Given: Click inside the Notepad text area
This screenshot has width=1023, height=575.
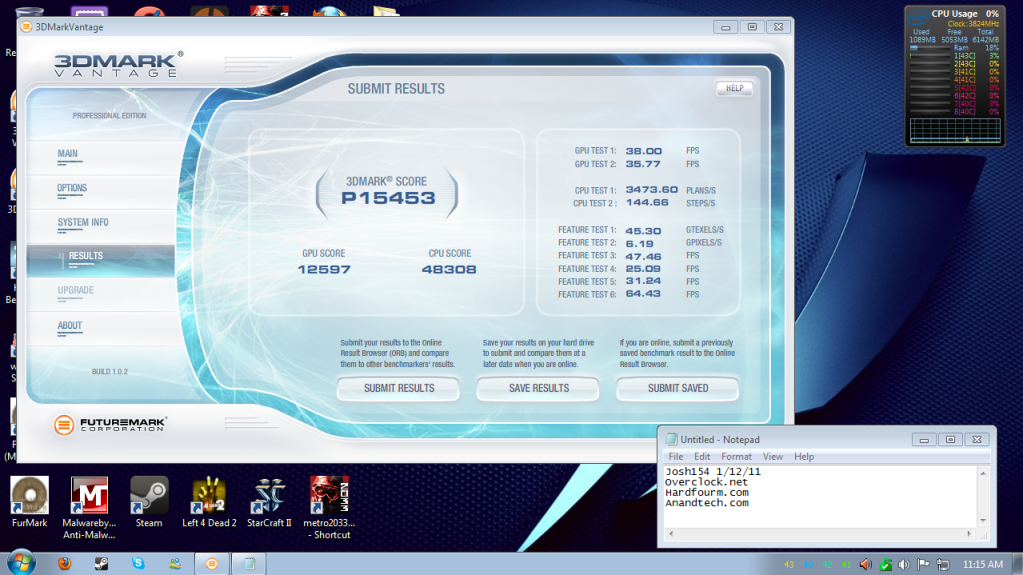Looking at the screenshot, I should pos(819,496).
